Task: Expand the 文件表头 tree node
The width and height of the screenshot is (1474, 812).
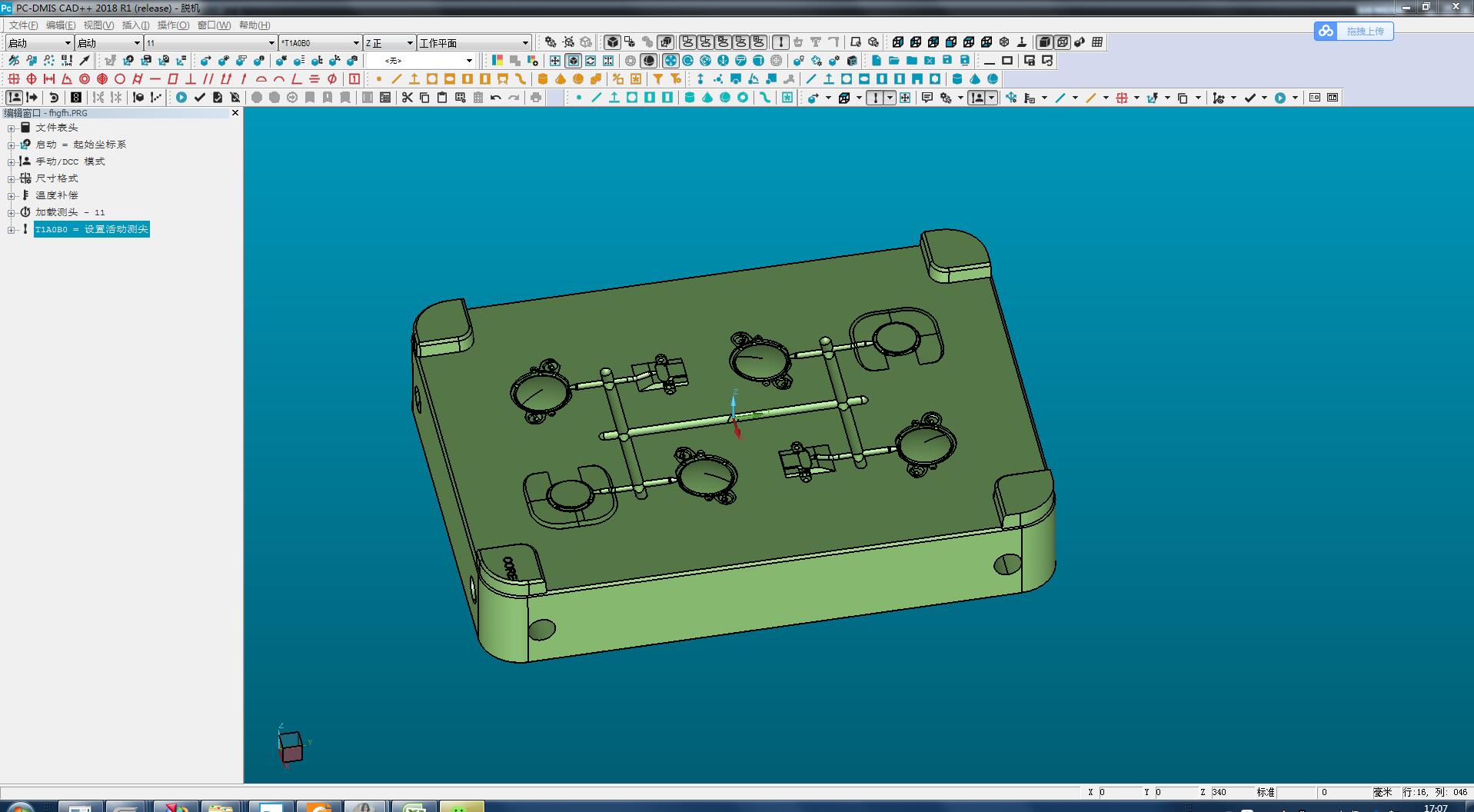Action: [x=11, y=128]
